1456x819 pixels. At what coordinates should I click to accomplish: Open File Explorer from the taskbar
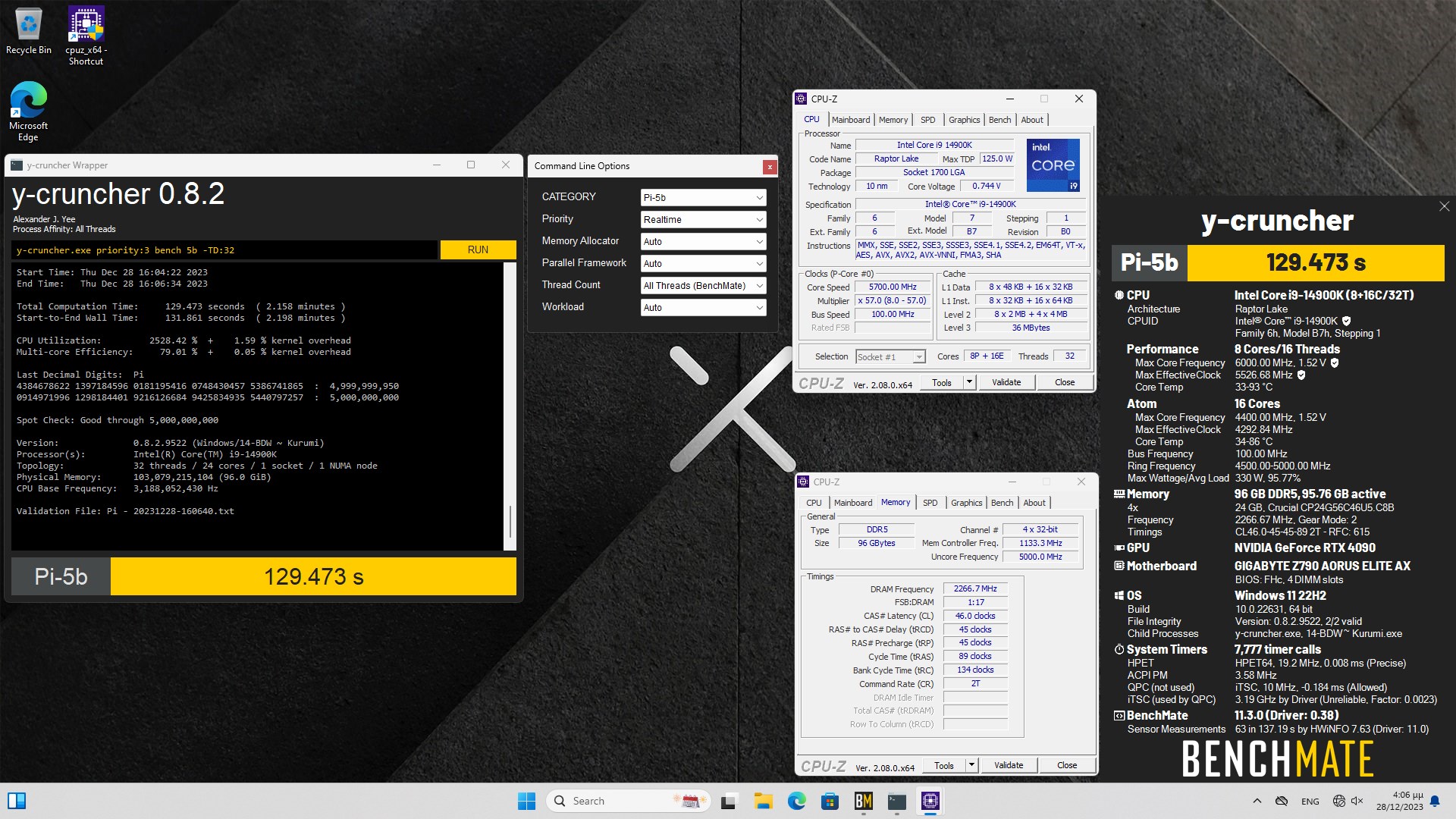click(763, 801)
